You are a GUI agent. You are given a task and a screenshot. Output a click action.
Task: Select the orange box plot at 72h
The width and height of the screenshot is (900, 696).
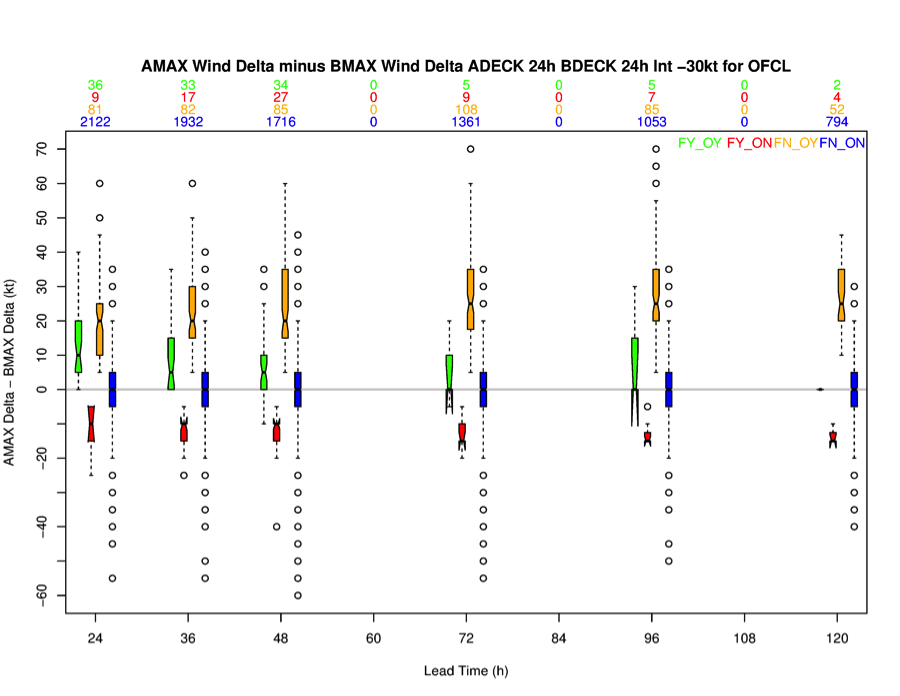(470, 299)
